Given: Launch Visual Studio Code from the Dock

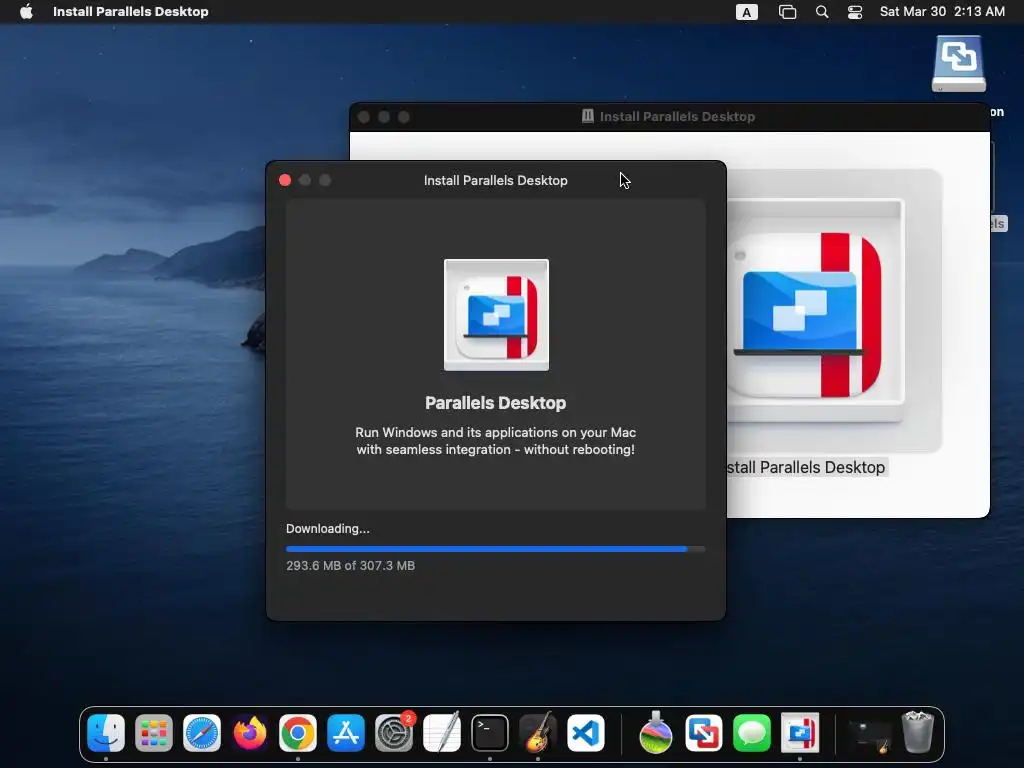Looking at the screenshot, I should click(586, 733).
